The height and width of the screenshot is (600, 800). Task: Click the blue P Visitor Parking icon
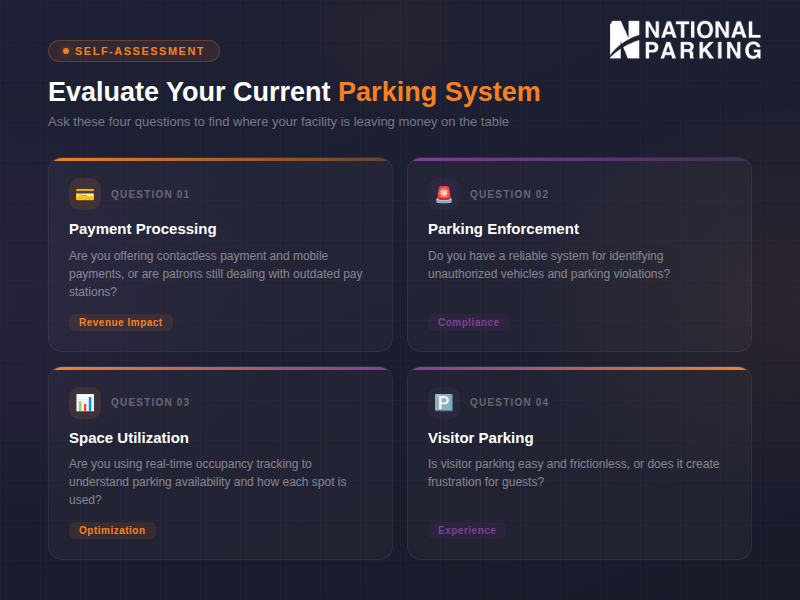tap(444, 402)
